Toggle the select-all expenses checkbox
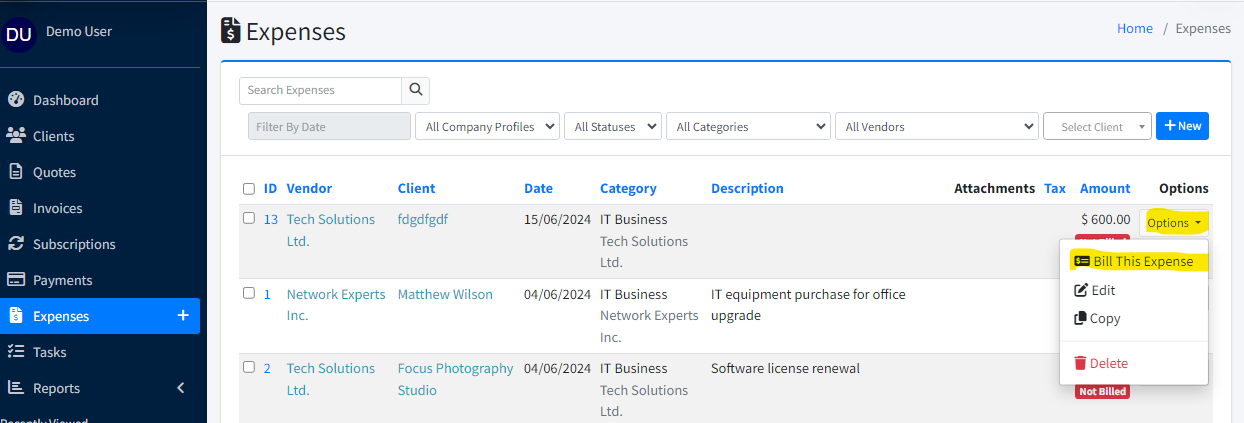 (x=249, y=189)
